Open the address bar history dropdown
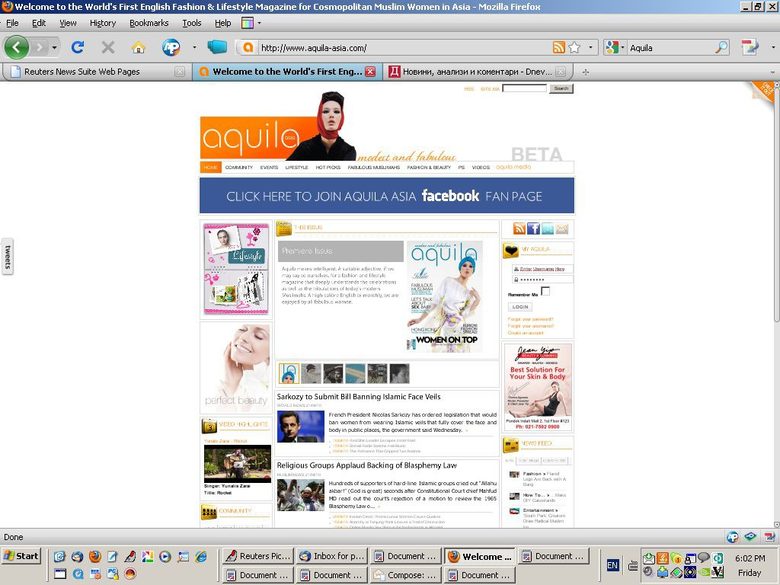Image resolution: width=780 pixels, height=585 pixels. tap(590, 48)
